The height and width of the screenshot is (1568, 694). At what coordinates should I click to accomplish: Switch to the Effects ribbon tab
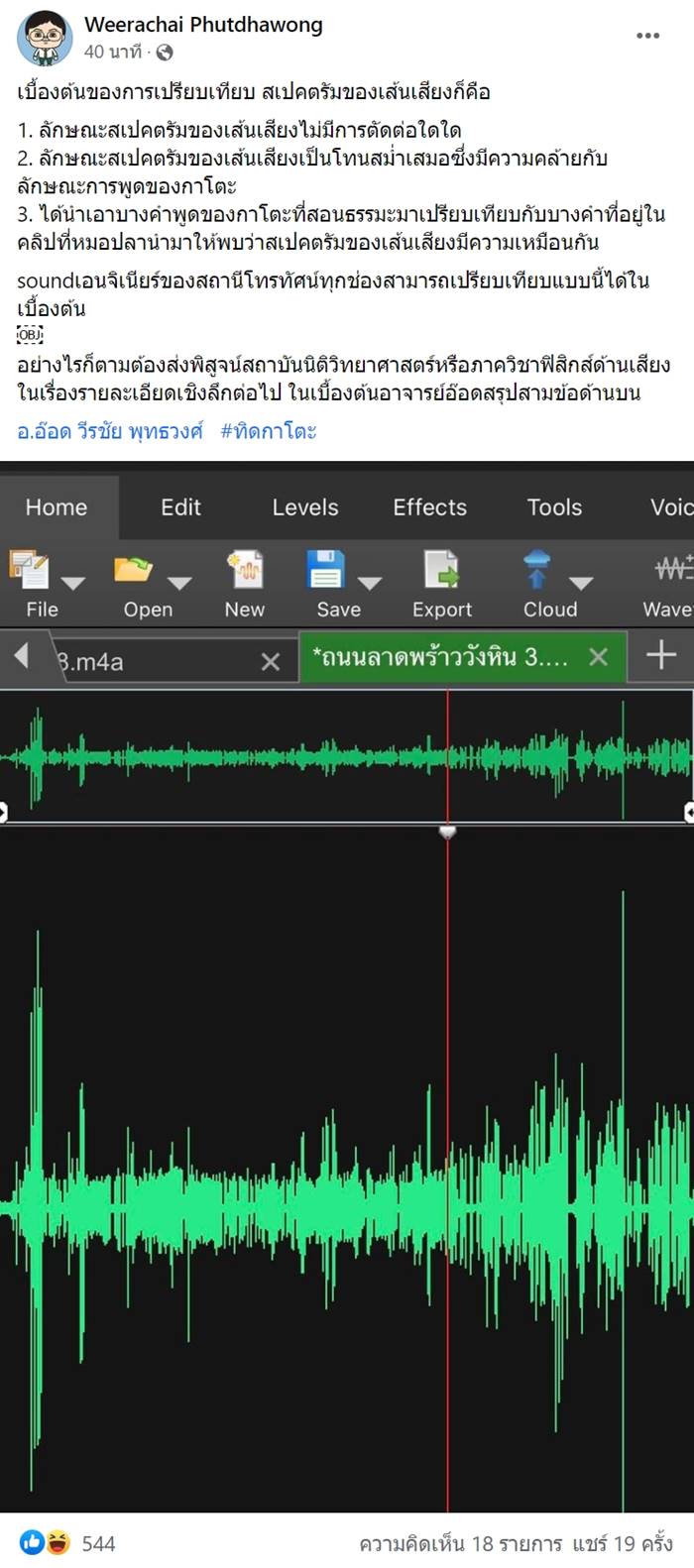[x=429, y=507]
